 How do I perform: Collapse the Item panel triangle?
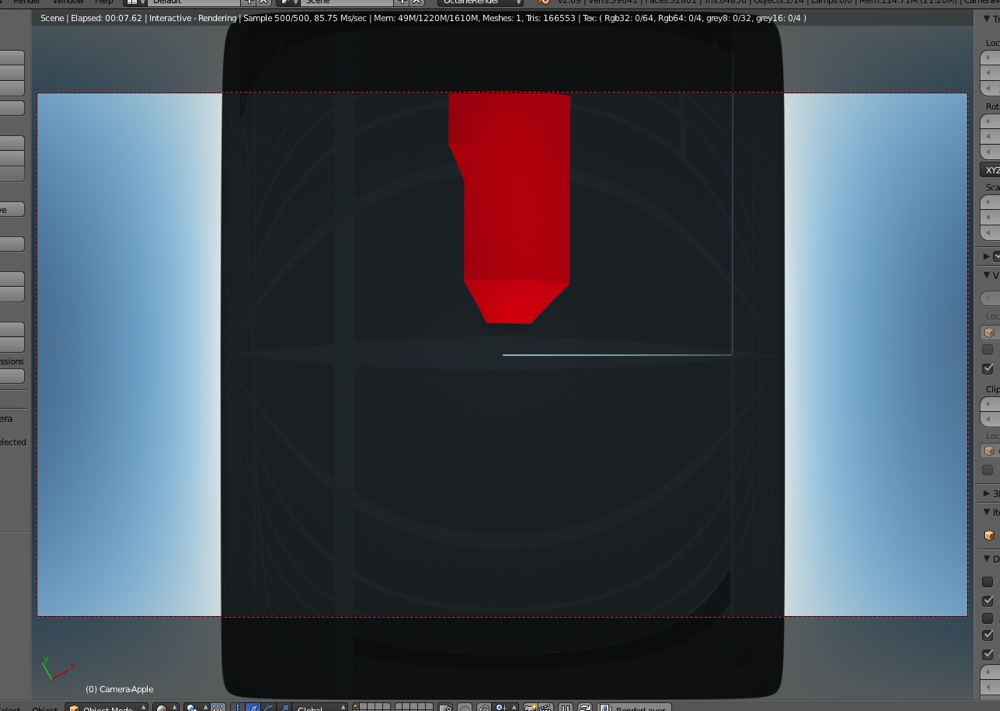pos(987,512)
